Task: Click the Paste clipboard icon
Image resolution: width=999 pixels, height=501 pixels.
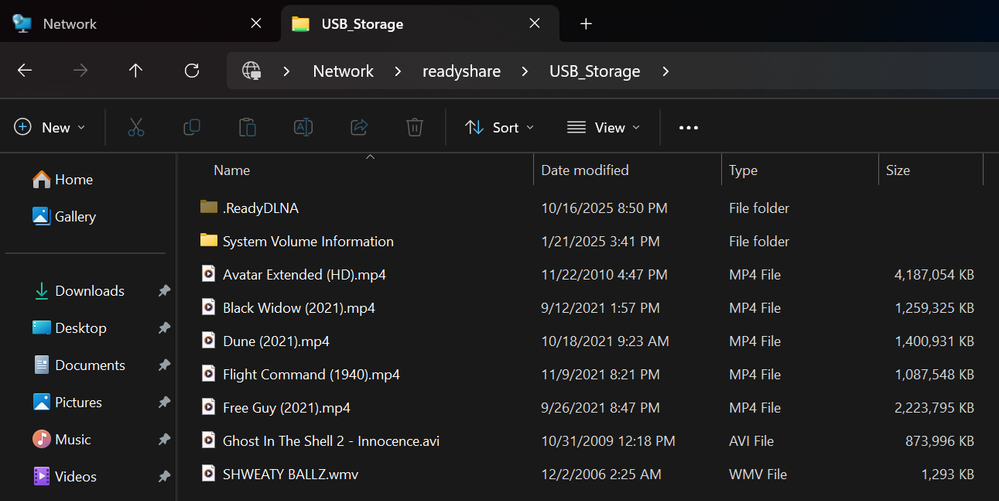Action: [x=247, y=127]
